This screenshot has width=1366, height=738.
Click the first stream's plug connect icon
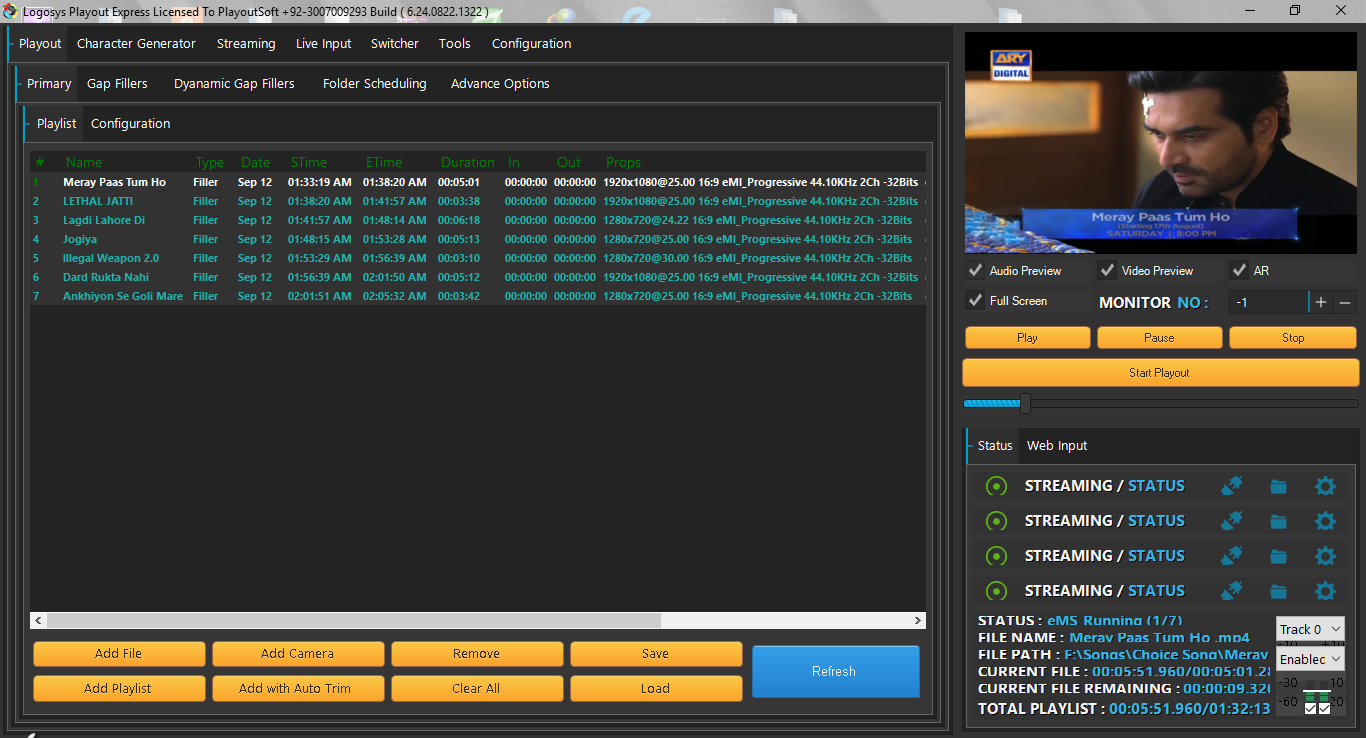click(x=1231, y=486)
